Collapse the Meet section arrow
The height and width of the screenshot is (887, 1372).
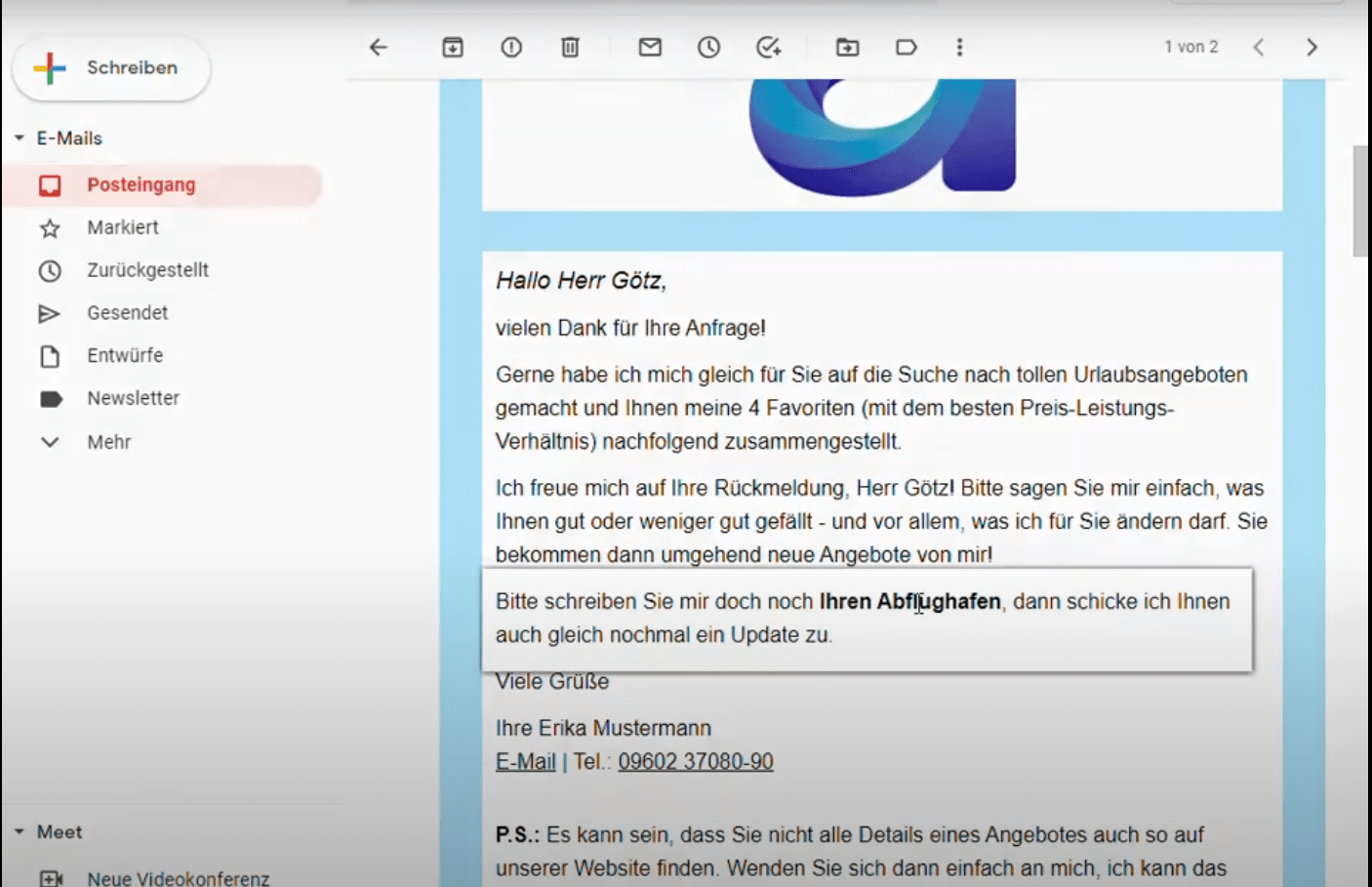20,832
